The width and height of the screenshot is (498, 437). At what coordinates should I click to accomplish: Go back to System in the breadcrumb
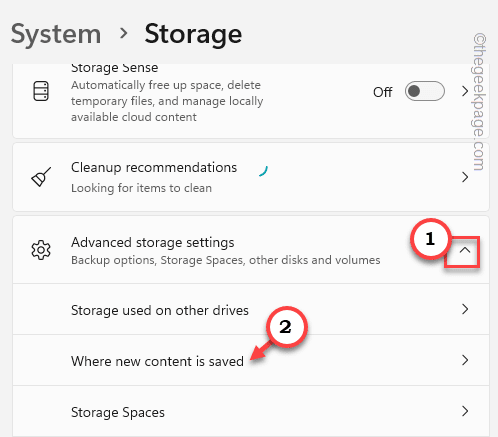click(x=56, y=35)
